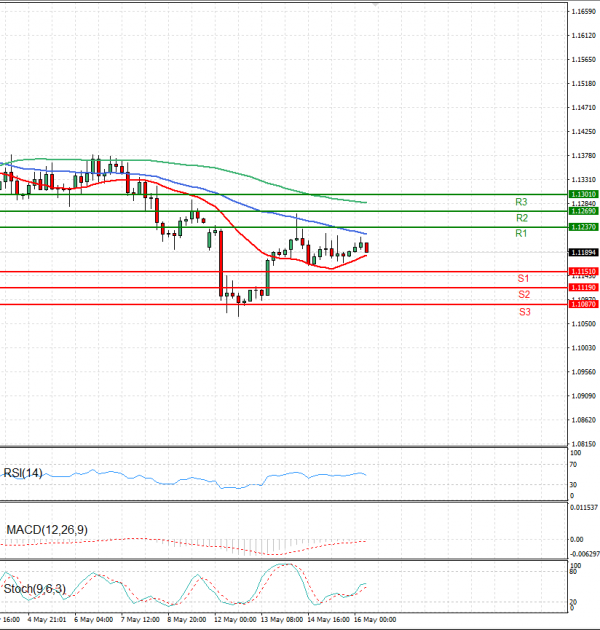Click the 1.11190 S2 price label

pyautogui.click(x=584, y=288)
